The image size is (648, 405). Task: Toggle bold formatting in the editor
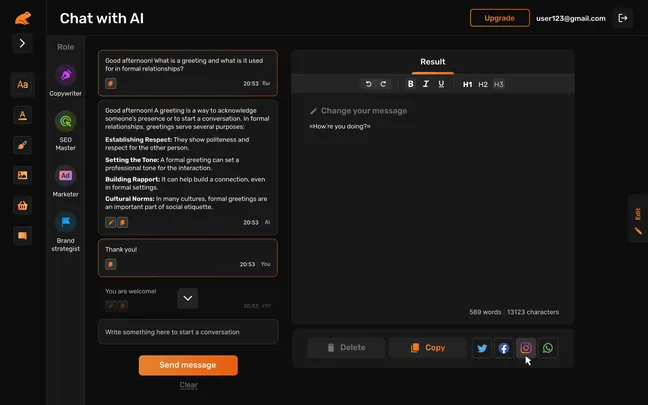tap(410, 84)
